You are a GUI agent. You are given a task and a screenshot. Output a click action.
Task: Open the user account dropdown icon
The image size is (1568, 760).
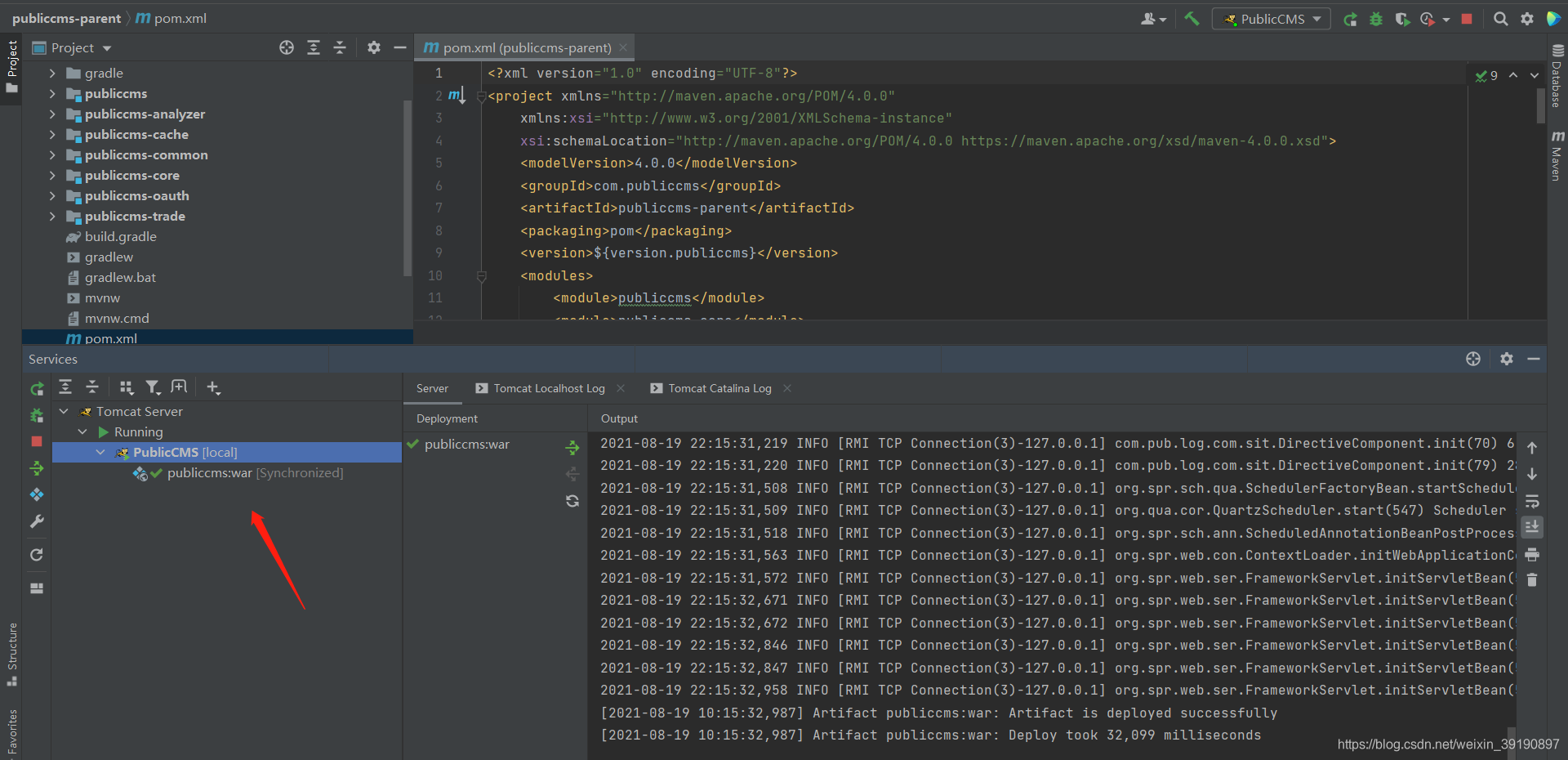pyautogui.click(x=1153, y=19)
